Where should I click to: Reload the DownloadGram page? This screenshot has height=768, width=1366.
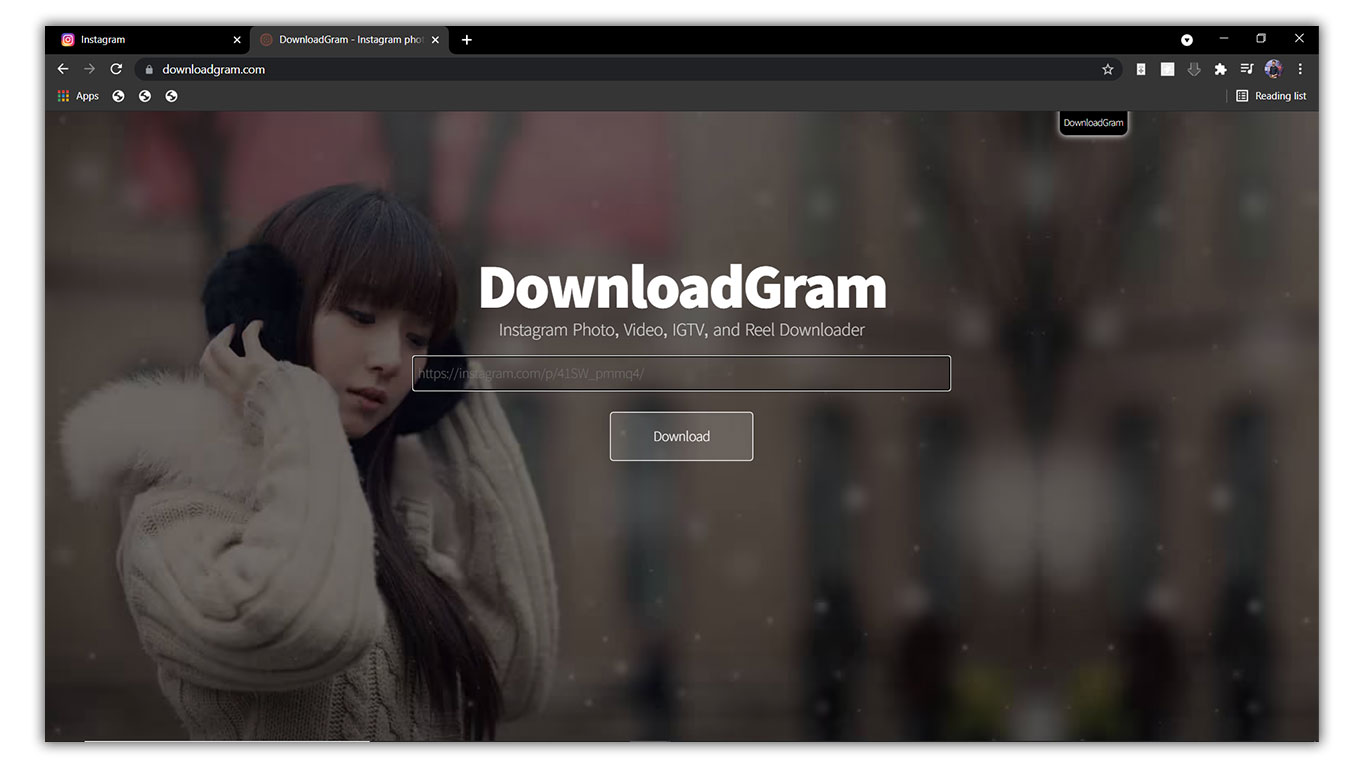(116, 69)
